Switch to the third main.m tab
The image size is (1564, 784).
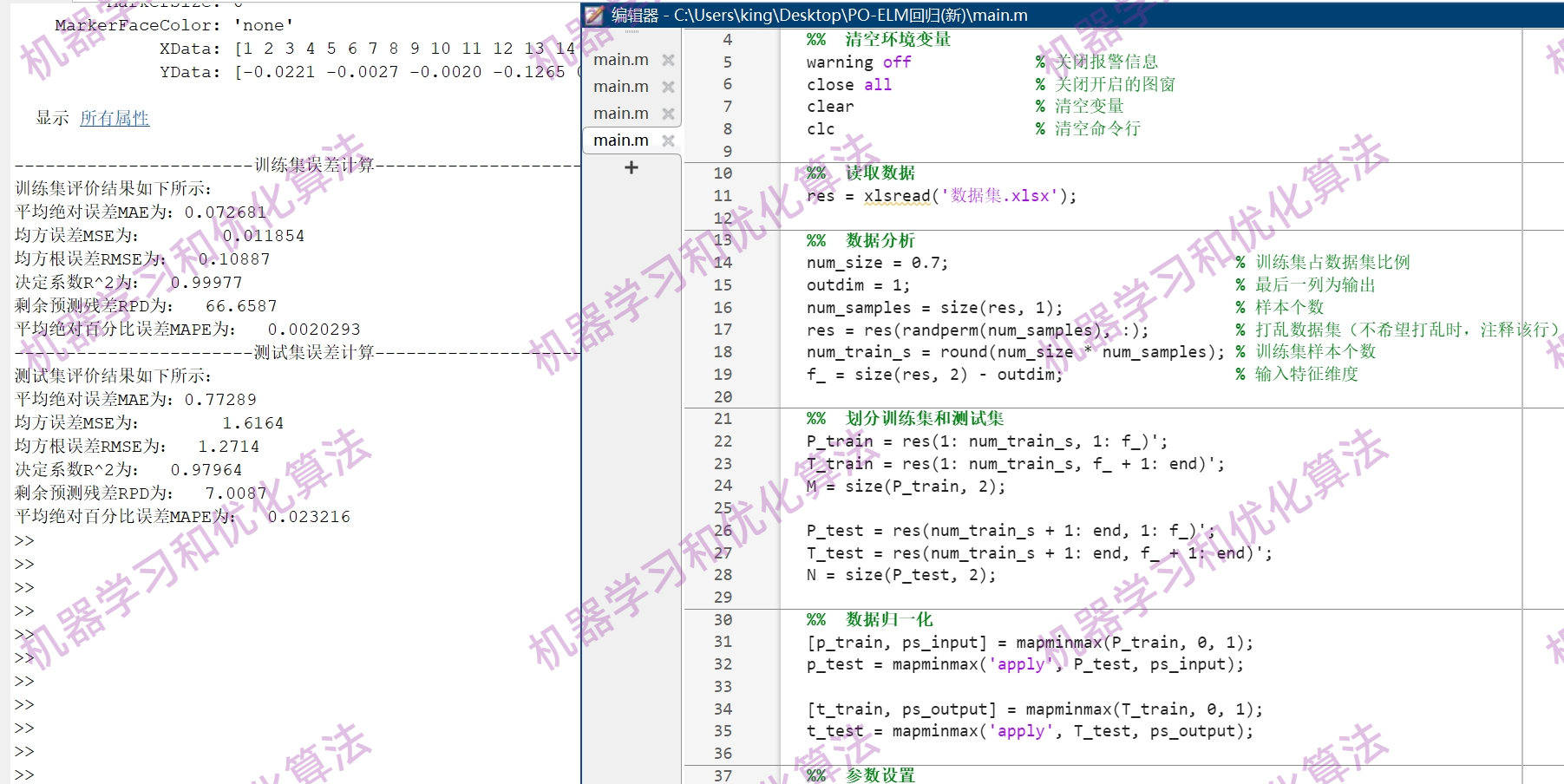pos(621,113)
